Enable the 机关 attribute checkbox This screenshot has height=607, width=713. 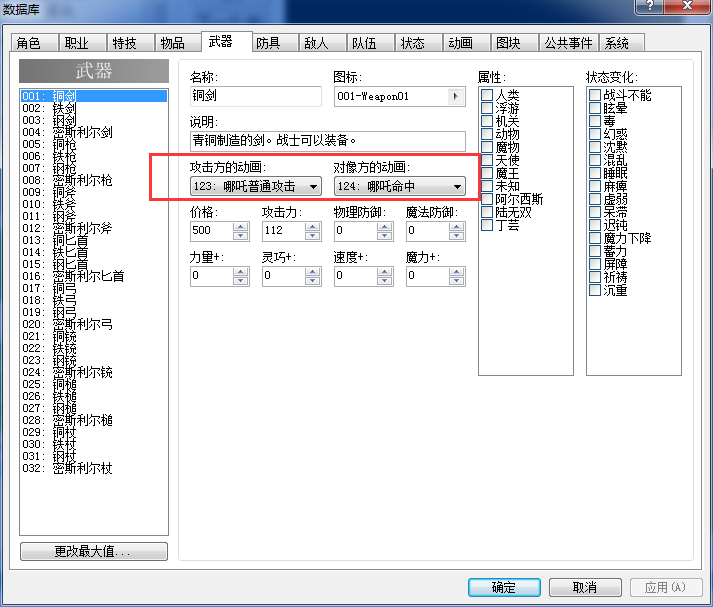pyautogui.click(x=487, y=121)
